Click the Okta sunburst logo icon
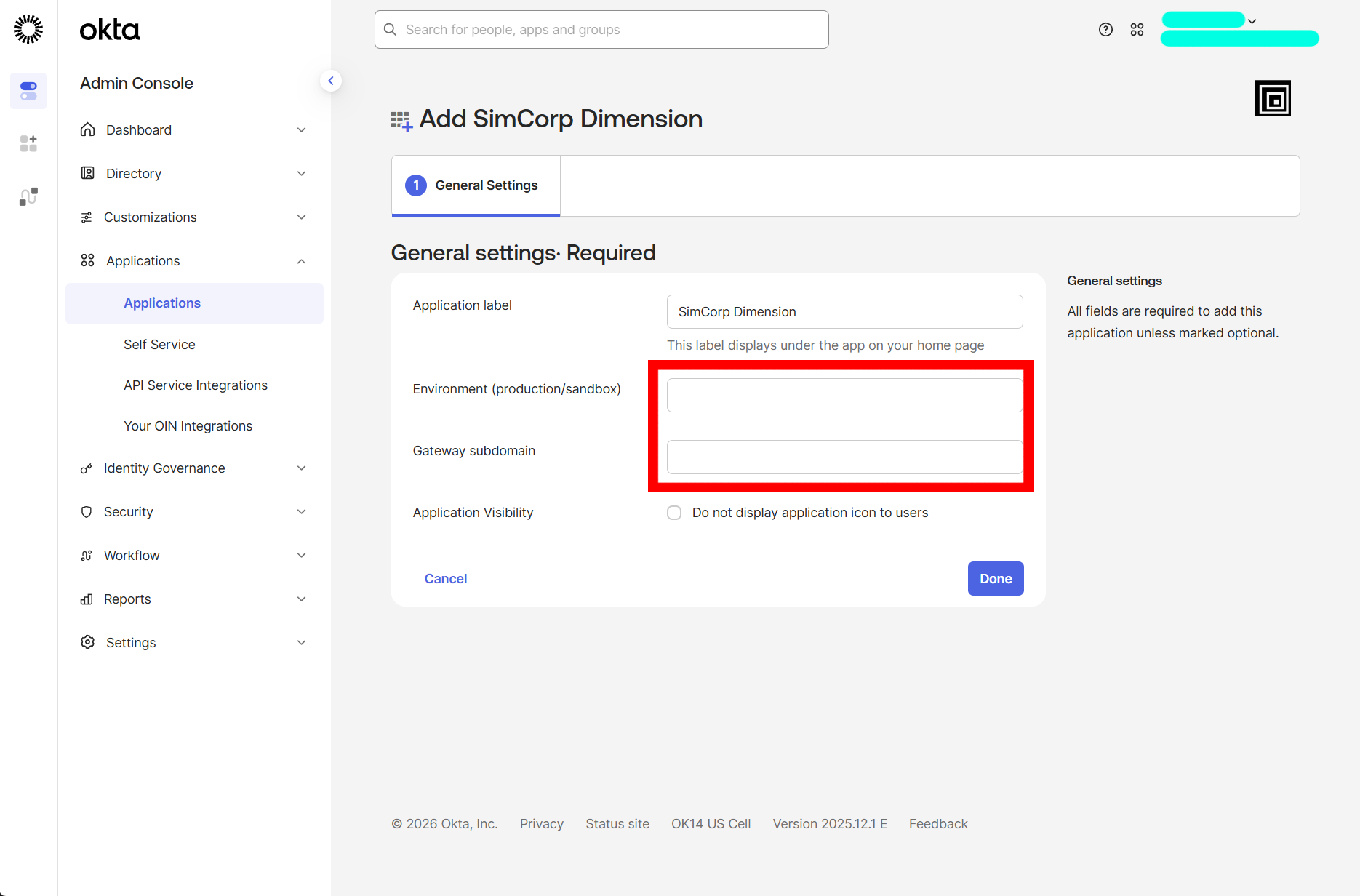This screenshot has width=1360, height=896. pyautogui.click(x=28, y=29)
